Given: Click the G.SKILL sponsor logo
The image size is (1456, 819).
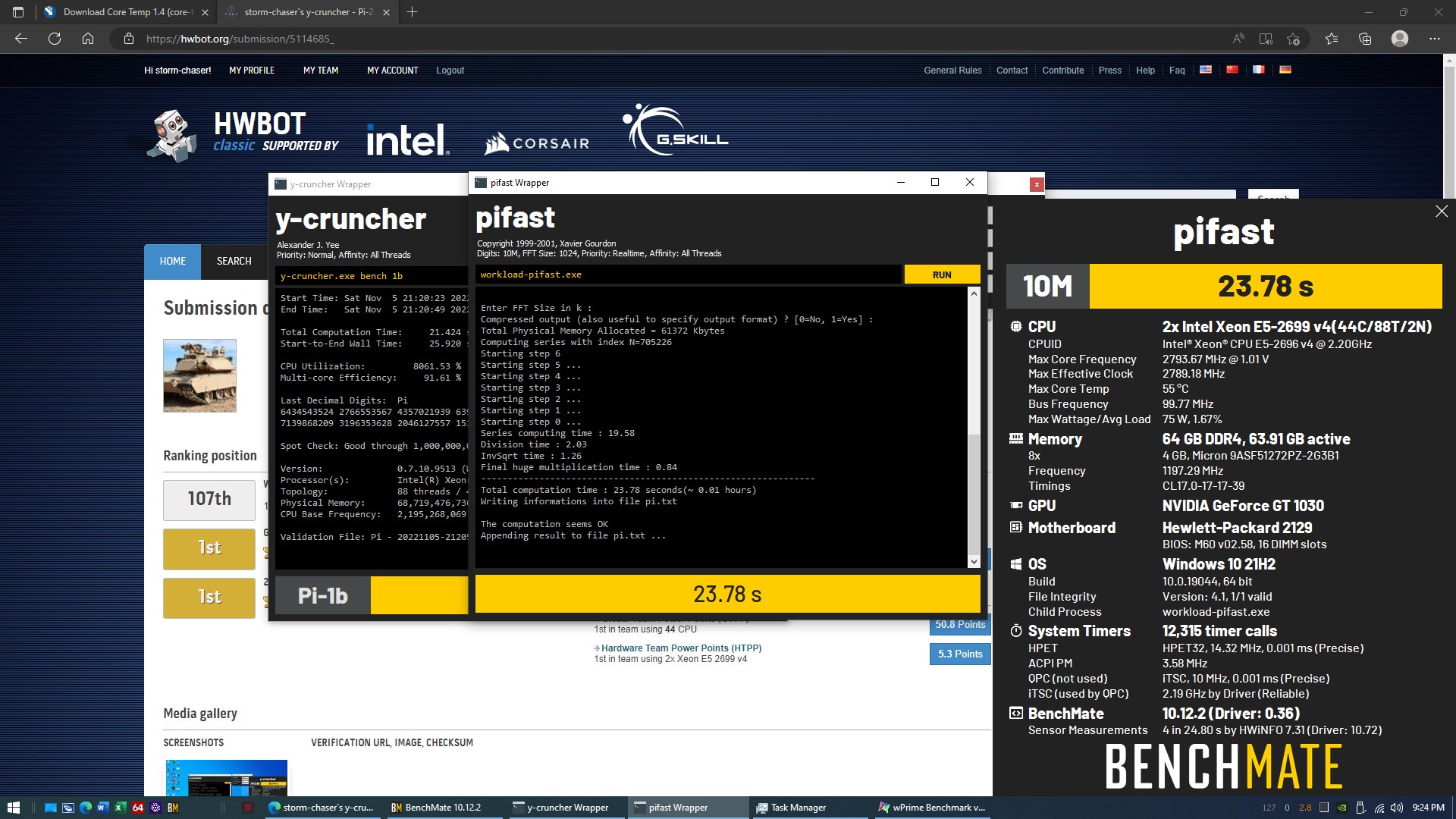Looking at the screenshot, I should pos(675,129).
